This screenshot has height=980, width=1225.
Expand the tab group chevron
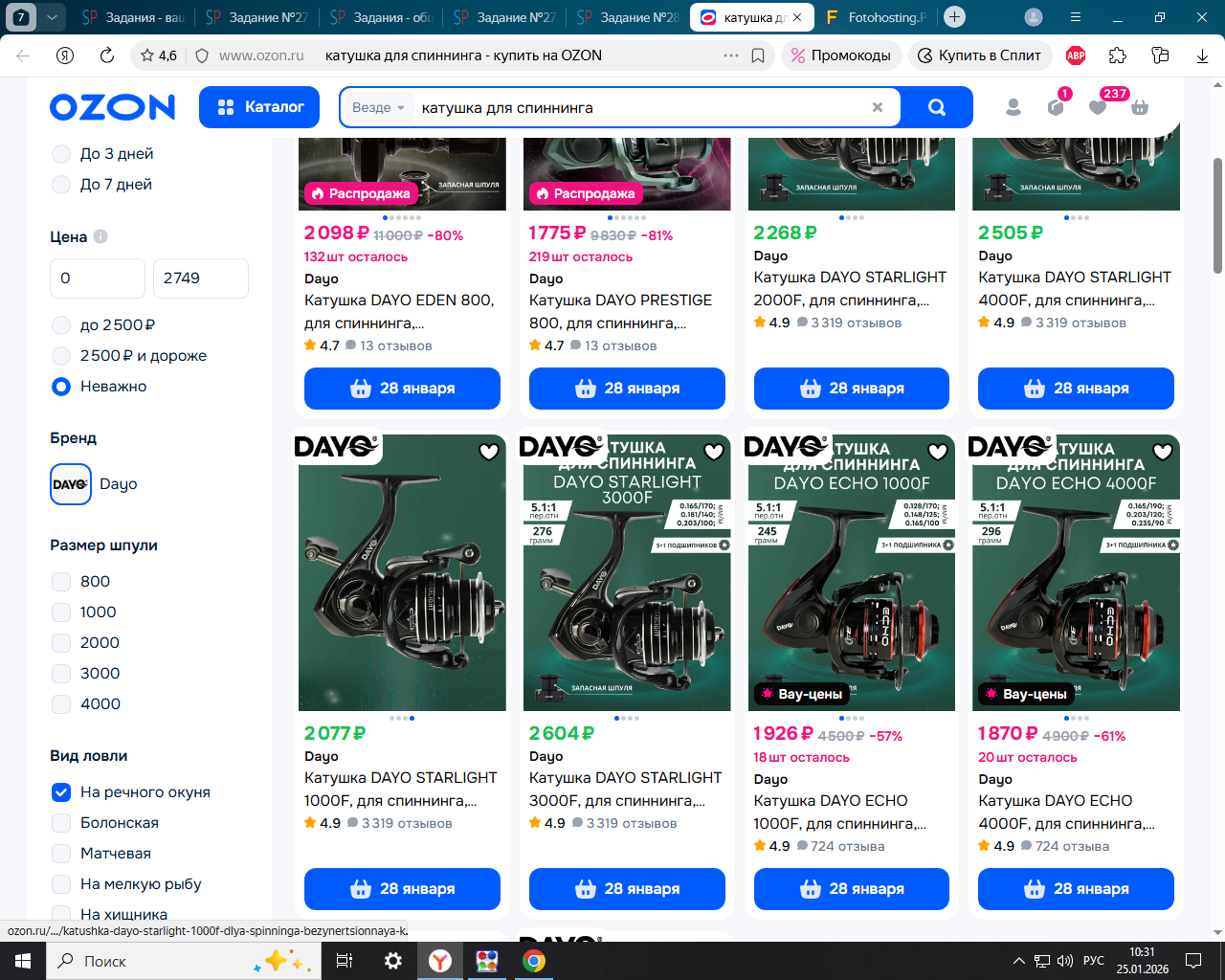click(x=52, y=17)
